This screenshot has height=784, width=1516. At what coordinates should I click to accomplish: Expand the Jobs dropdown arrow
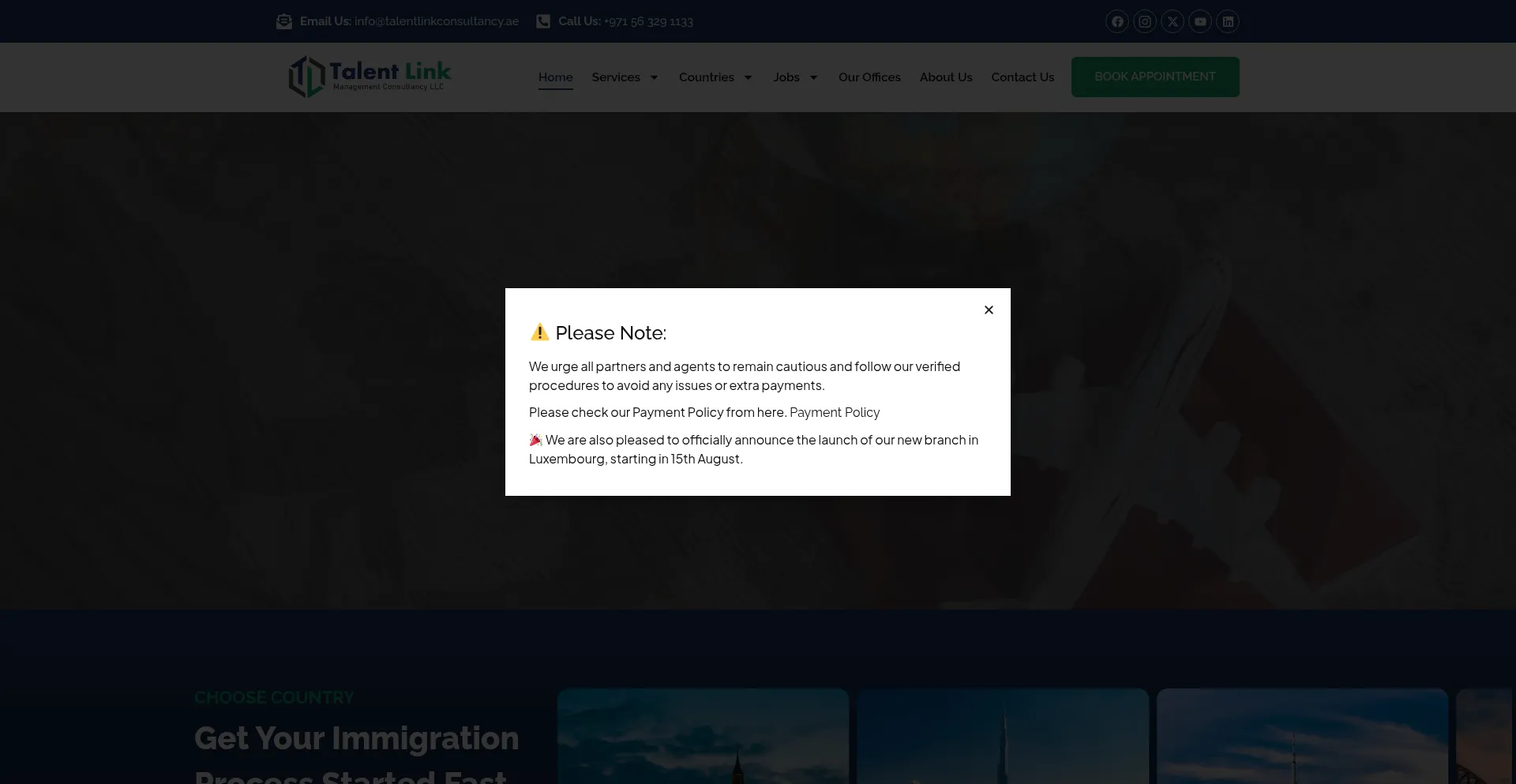coord(813,77)
